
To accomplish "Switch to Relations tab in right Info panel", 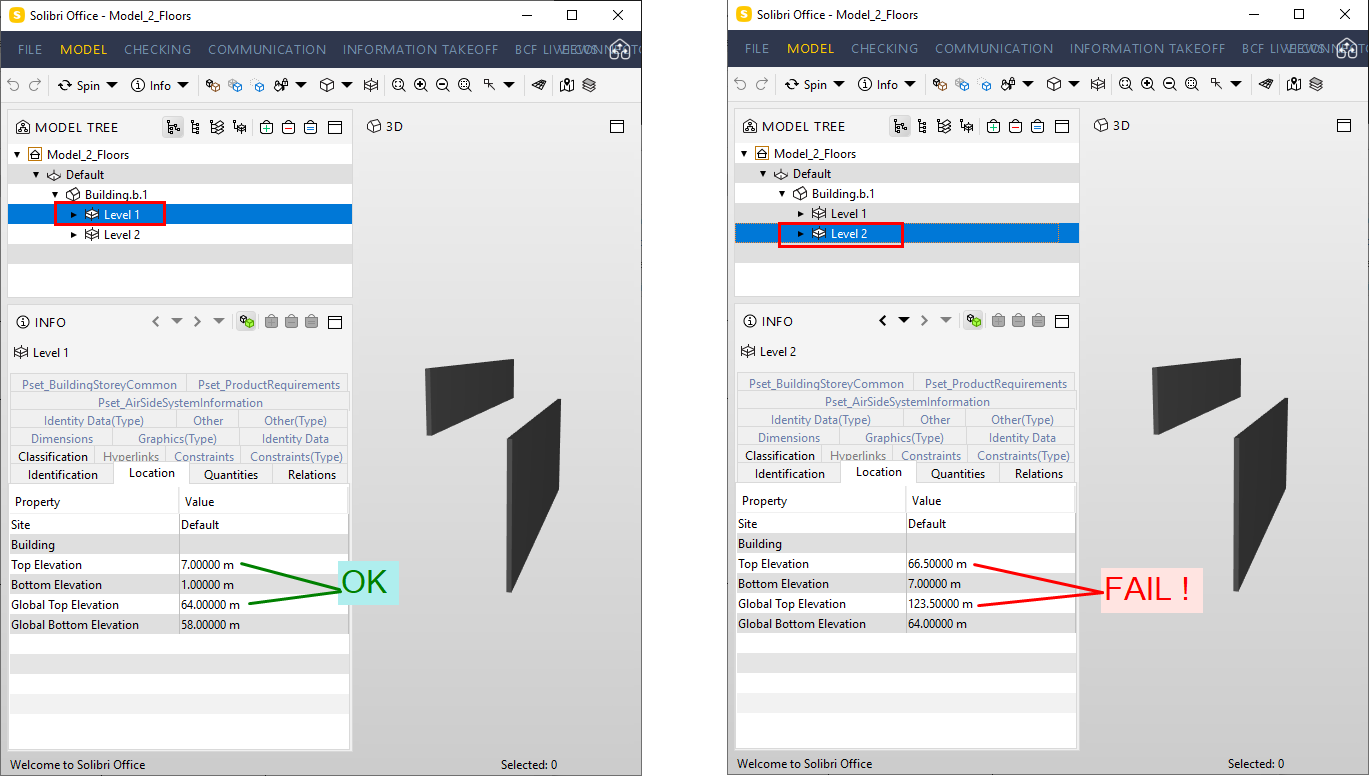I will point(1039,473).
